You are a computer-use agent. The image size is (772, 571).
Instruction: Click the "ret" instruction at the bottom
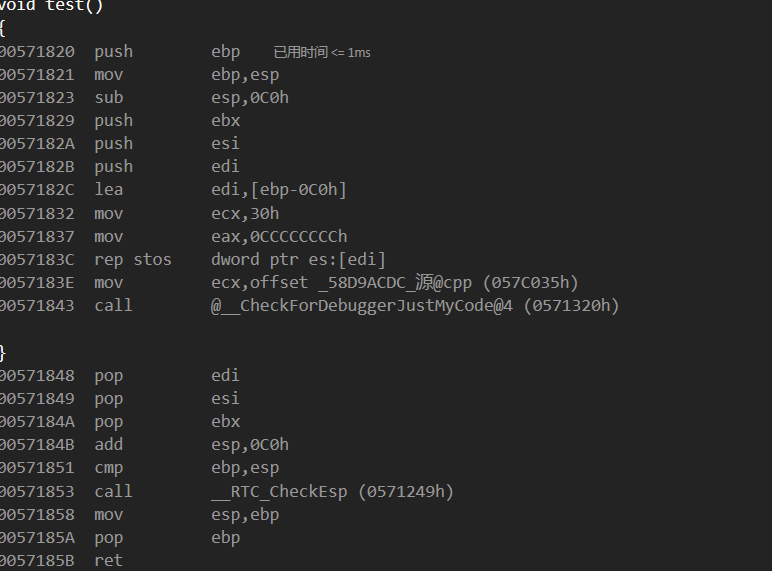pyautogui.click(x=108, y=561)
